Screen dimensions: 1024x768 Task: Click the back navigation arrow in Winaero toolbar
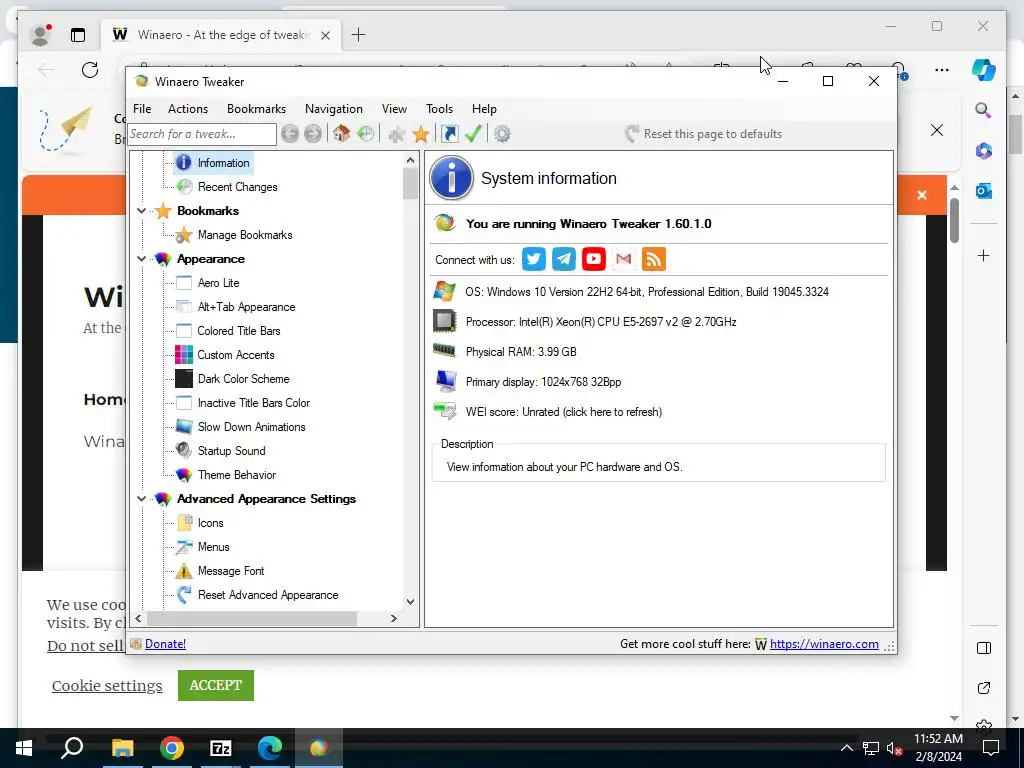[x=290, y=134]
